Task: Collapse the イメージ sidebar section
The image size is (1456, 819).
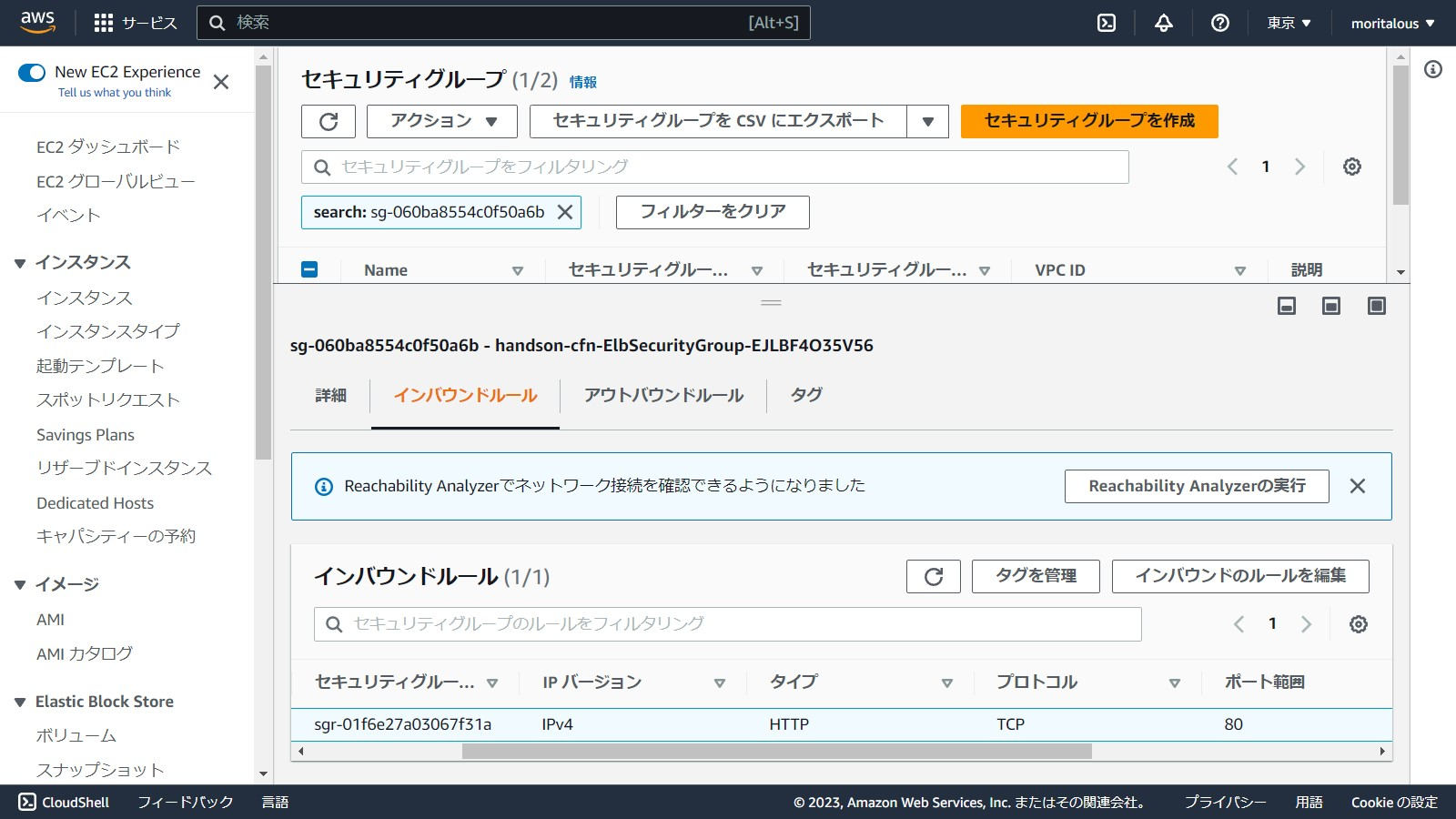Action: [20, 585]
